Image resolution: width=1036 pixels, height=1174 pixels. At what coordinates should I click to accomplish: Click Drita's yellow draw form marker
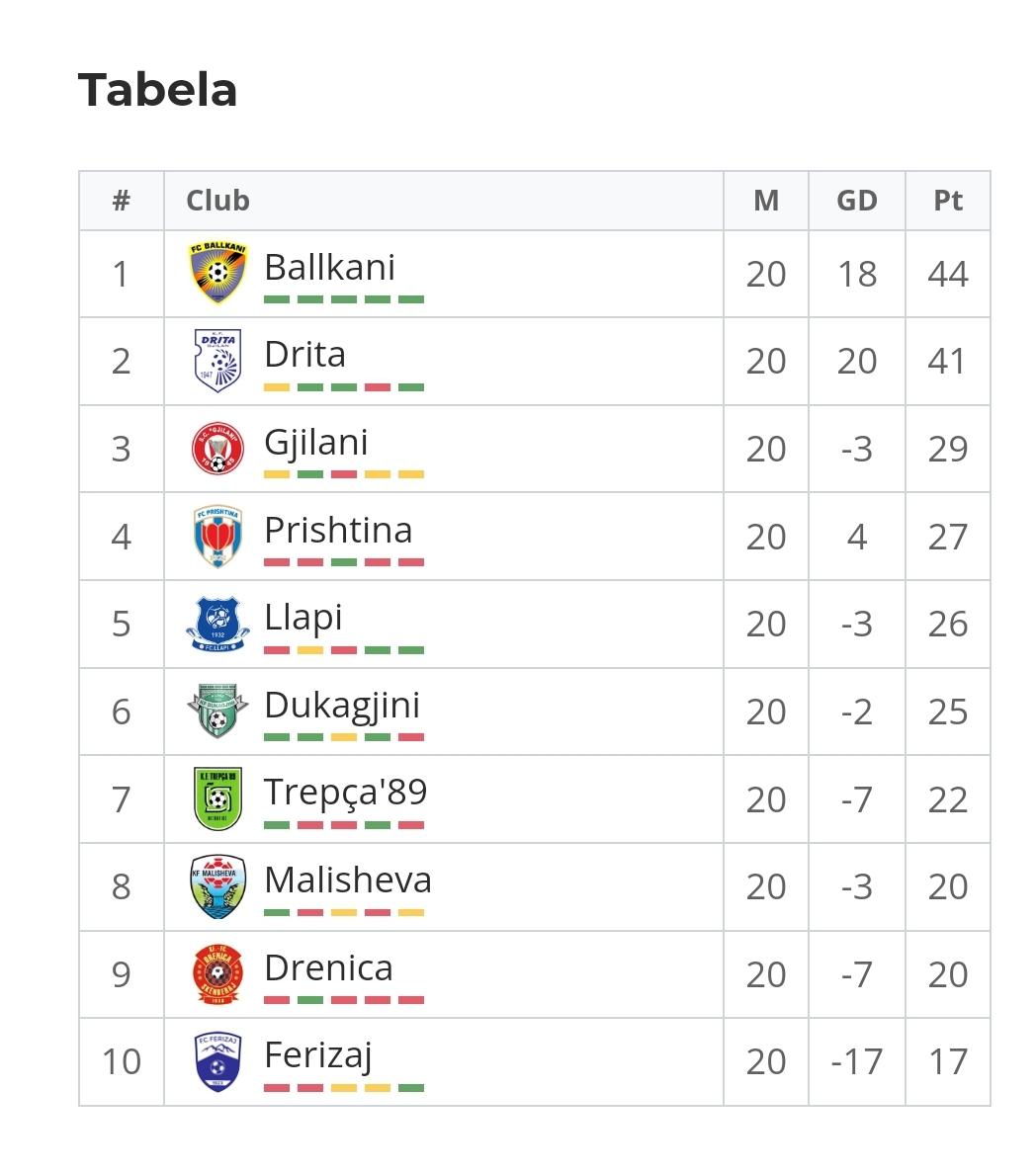(x=277, y=387)
